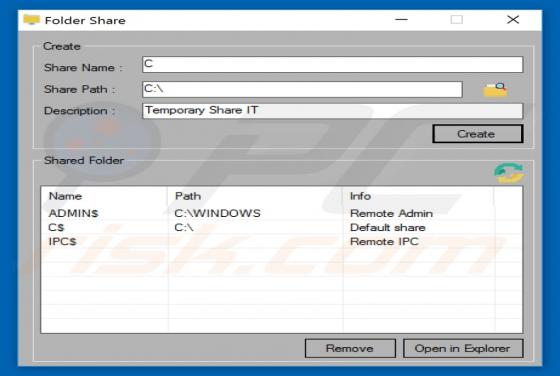Click the Default share info cell
The width and height of the screenshot is (560, 376).
[x=388, y=227]
